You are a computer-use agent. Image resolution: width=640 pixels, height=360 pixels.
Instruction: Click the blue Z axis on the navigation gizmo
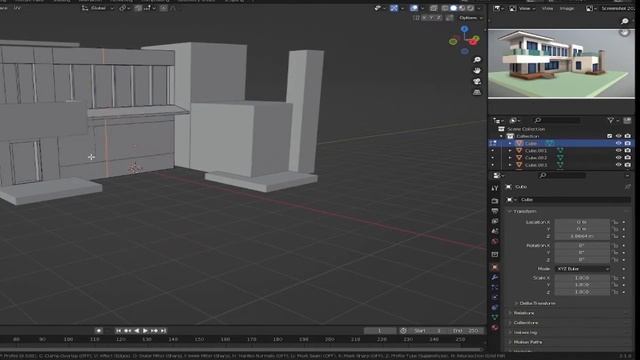pos(464,29)
